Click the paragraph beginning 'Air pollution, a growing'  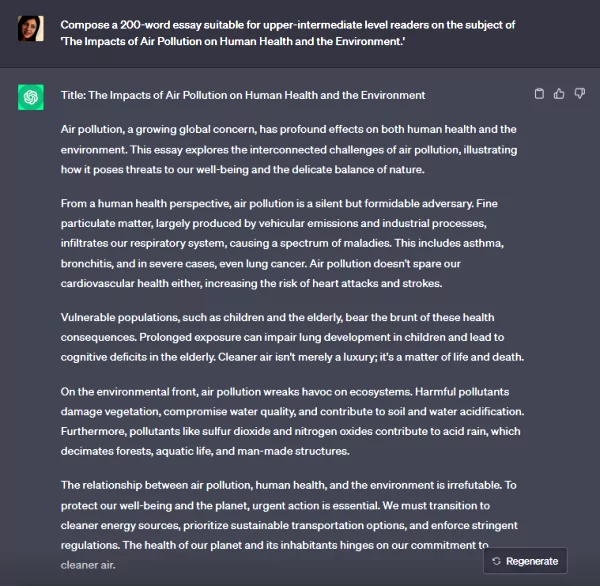point(289,149)
